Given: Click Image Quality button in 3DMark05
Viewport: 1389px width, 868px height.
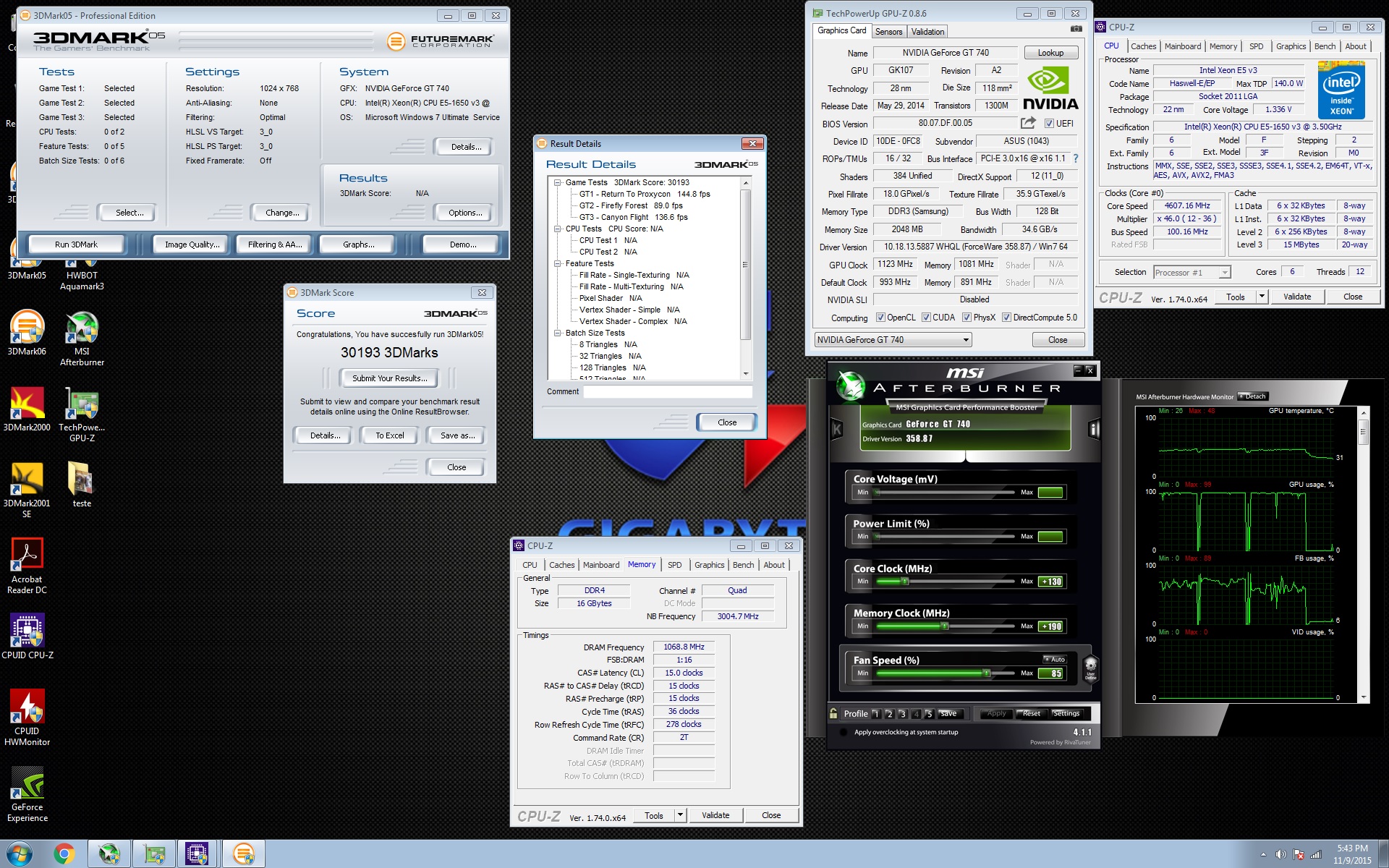Looking at the screenshot, I should (x=192, y=244).
